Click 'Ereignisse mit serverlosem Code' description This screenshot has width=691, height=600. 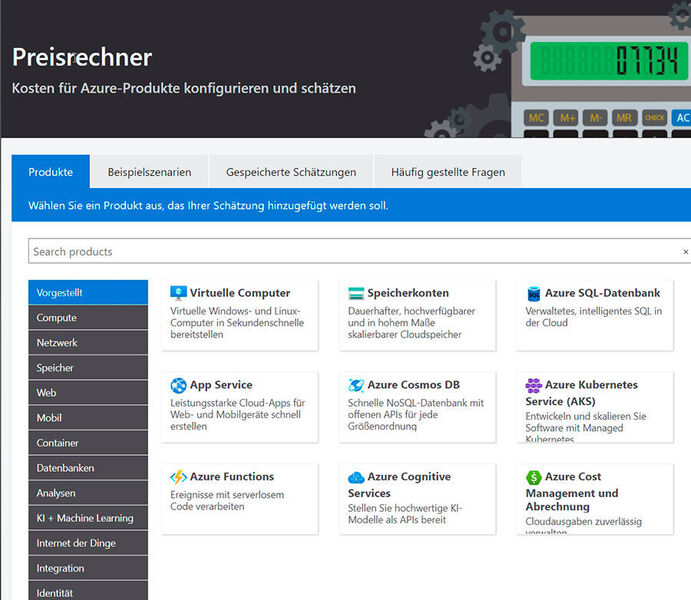pos(227,500)
